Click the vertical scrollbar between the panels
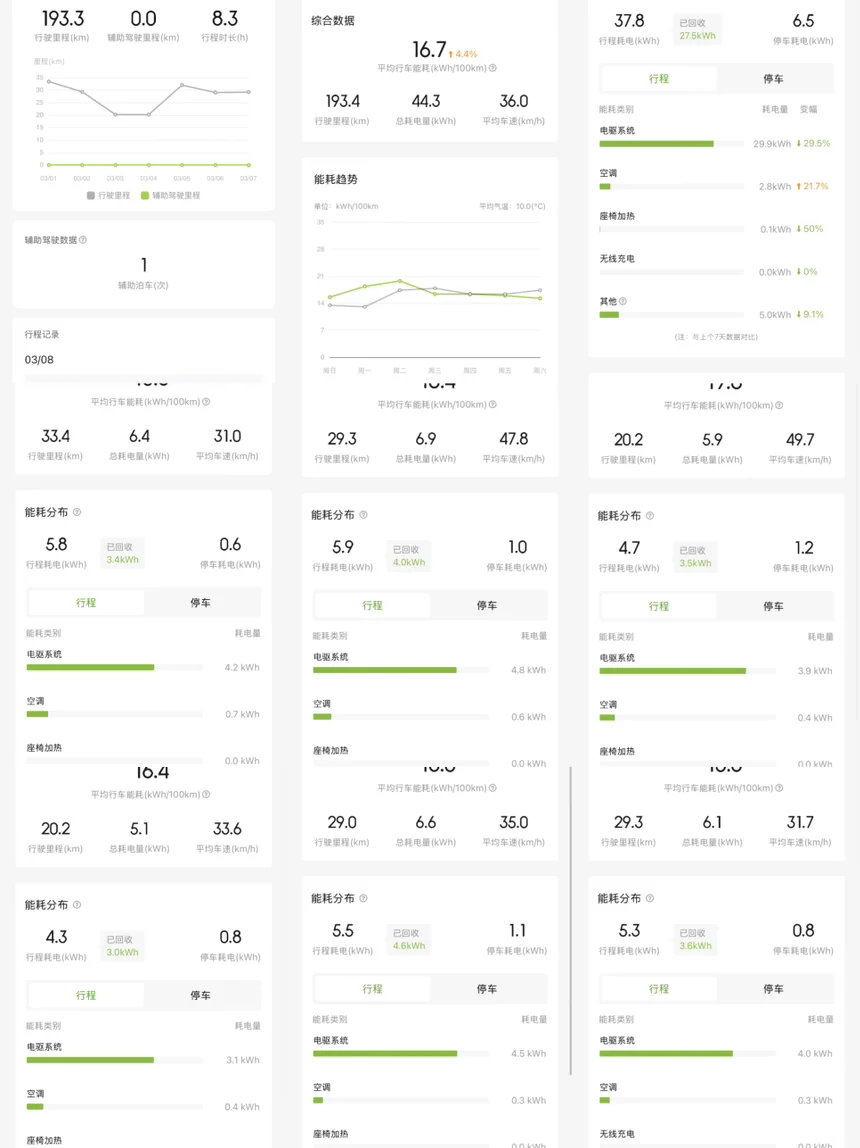Image resolution: width=860 pixels, height=1148 pixels. coord(570,920)
